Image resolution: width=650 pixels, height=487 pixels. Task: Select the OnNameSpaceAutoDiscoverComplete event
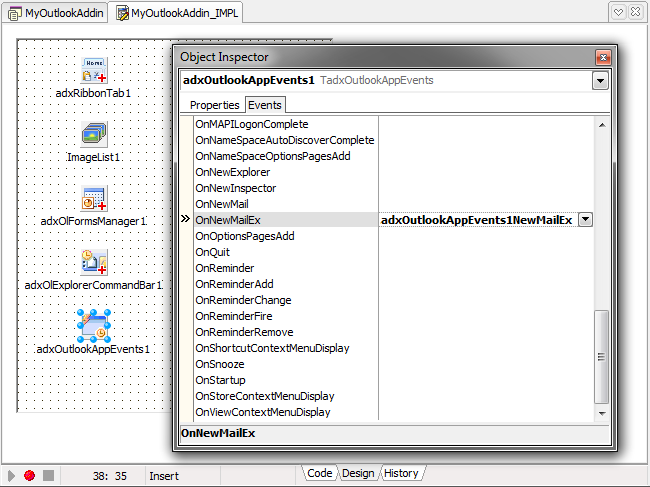(285, 140)
